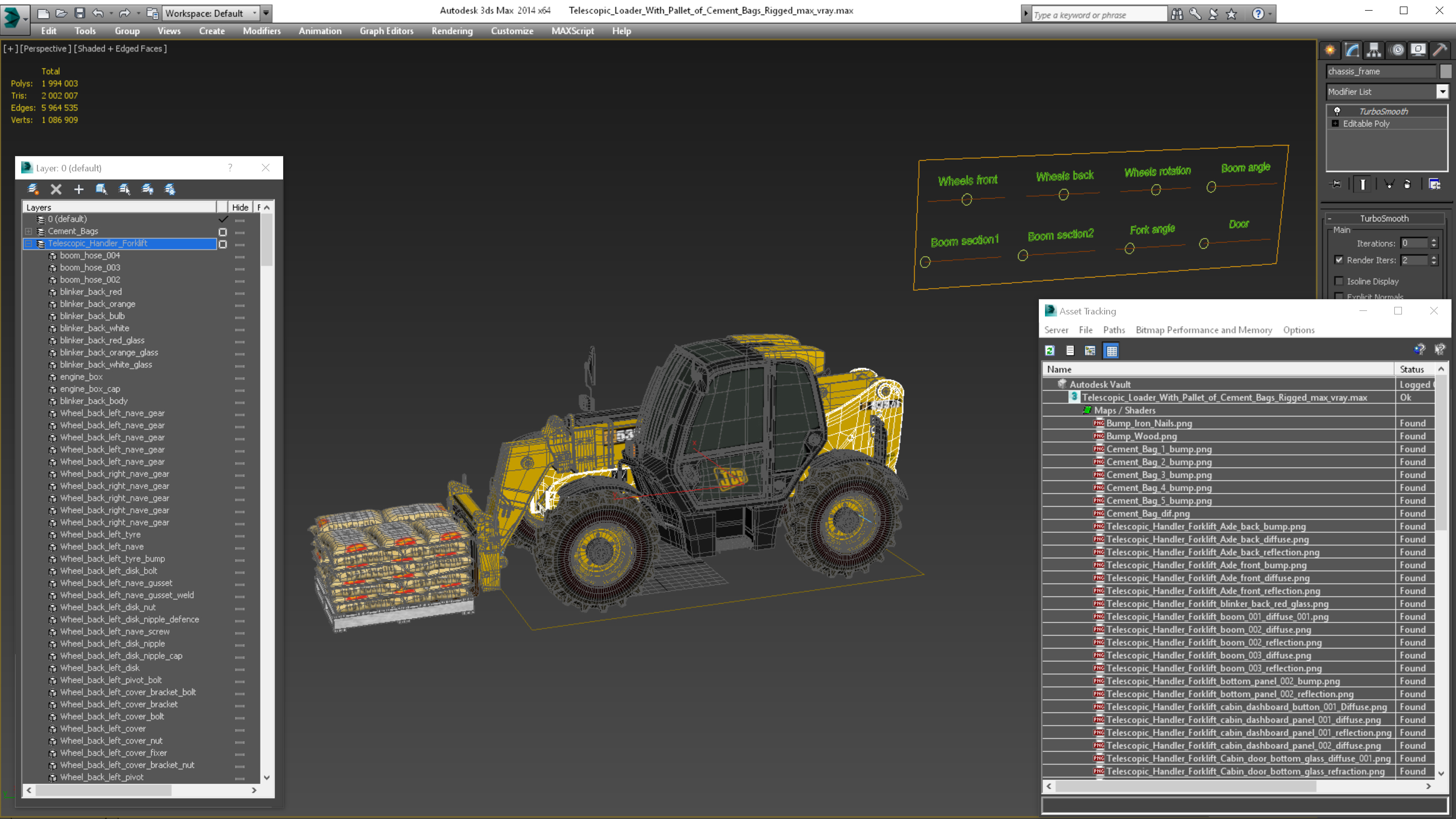1456x819 pixels.
Task: Click the Open File folder icon
Action: tap(62, 13)
